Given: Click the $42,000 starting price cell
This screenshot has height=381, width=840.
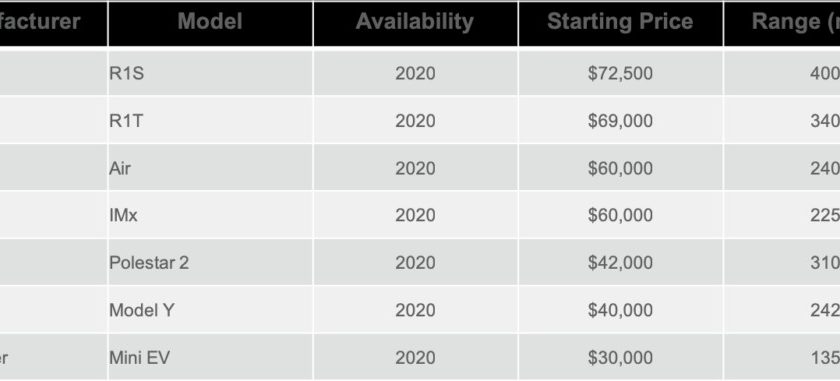Looking at the screenshot, I should (x=620, y=263).
